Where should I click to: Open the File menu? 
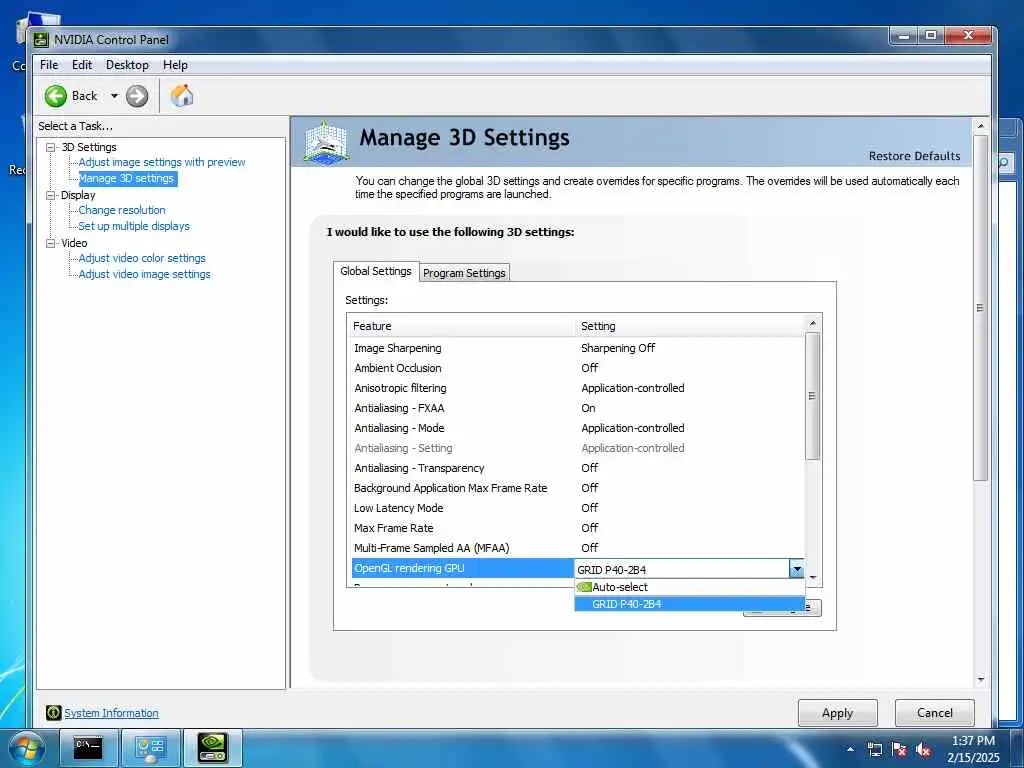pos(49,65)
